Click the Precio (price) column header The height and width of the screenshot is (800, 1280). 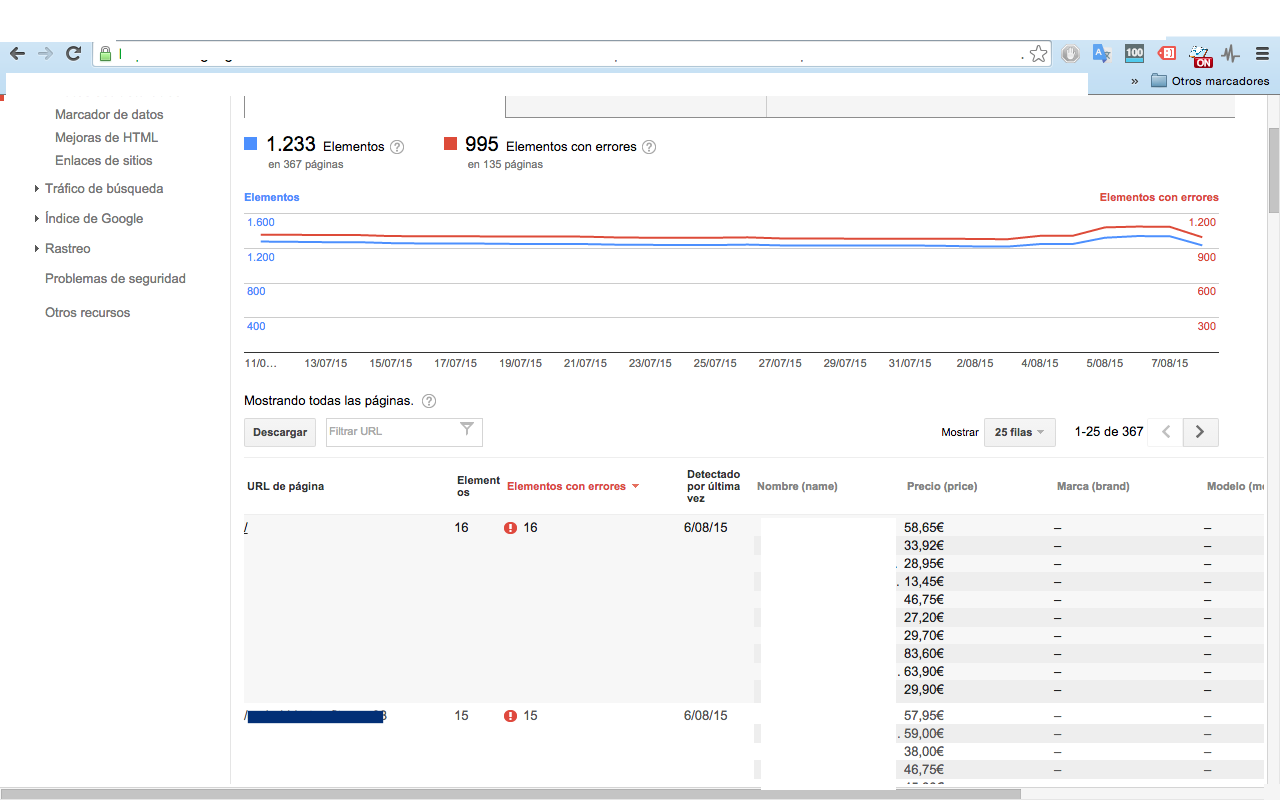(942, 487)
